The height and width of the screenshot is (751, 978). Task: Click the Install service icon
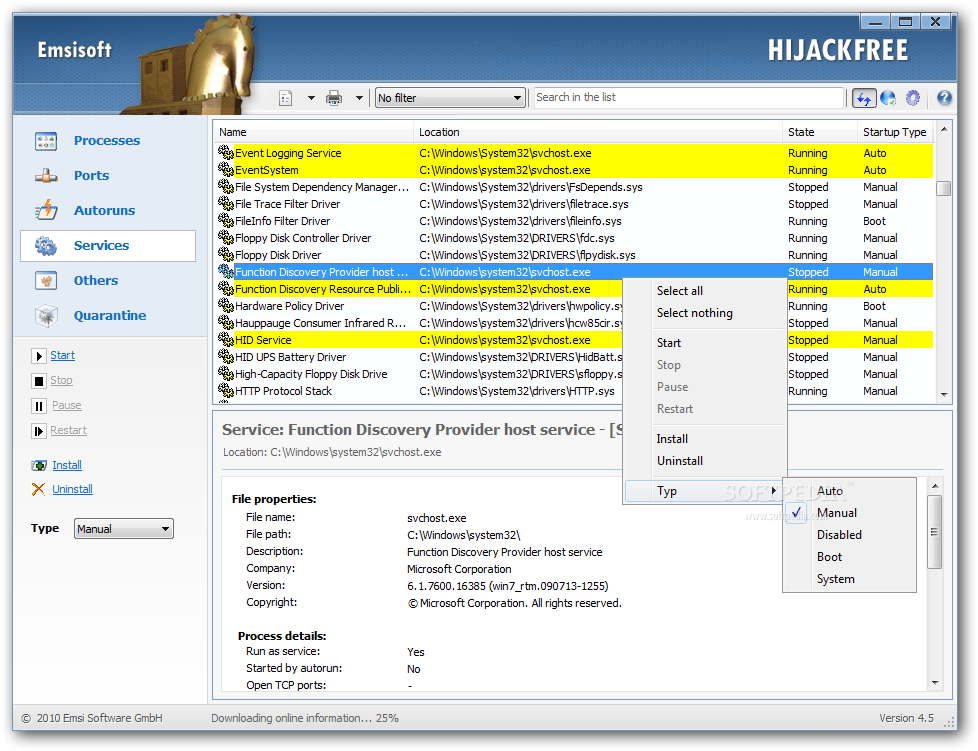[x=39, y=465]
